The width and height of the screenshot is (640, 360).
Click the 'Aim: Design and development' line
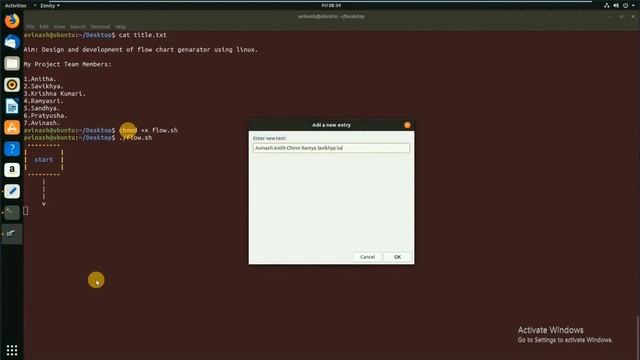(141, 49)
